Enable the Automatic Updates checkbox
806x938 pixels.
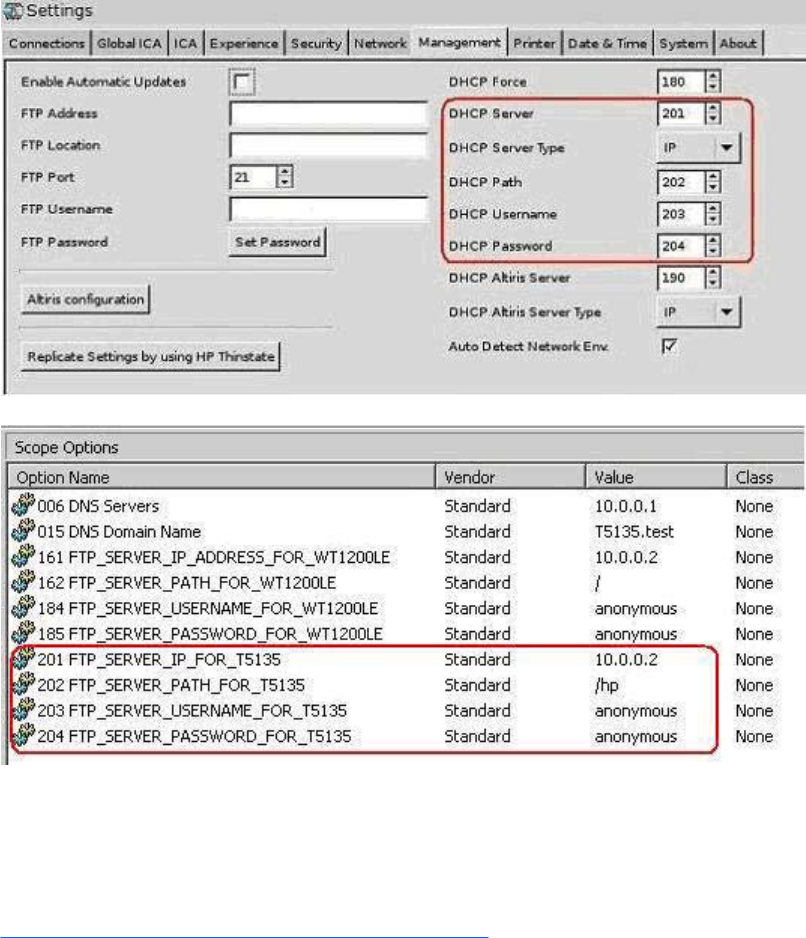[242, 82]
